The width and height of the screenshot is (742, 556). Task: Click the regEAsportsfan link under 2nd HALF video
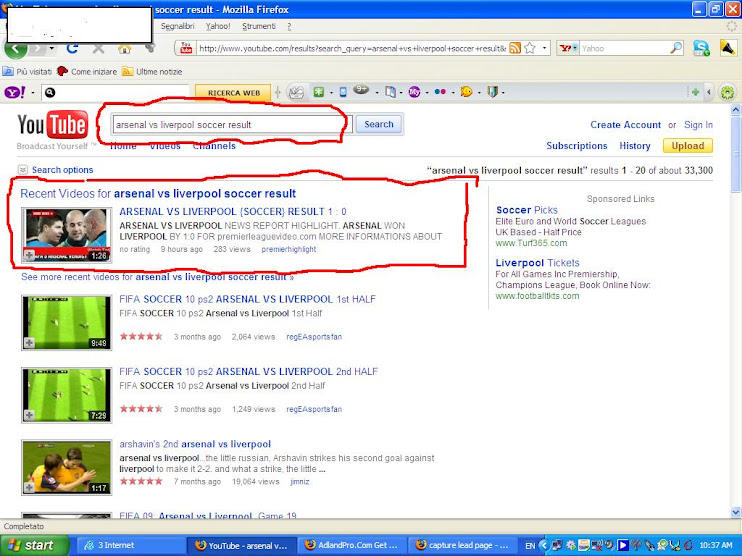314,409
